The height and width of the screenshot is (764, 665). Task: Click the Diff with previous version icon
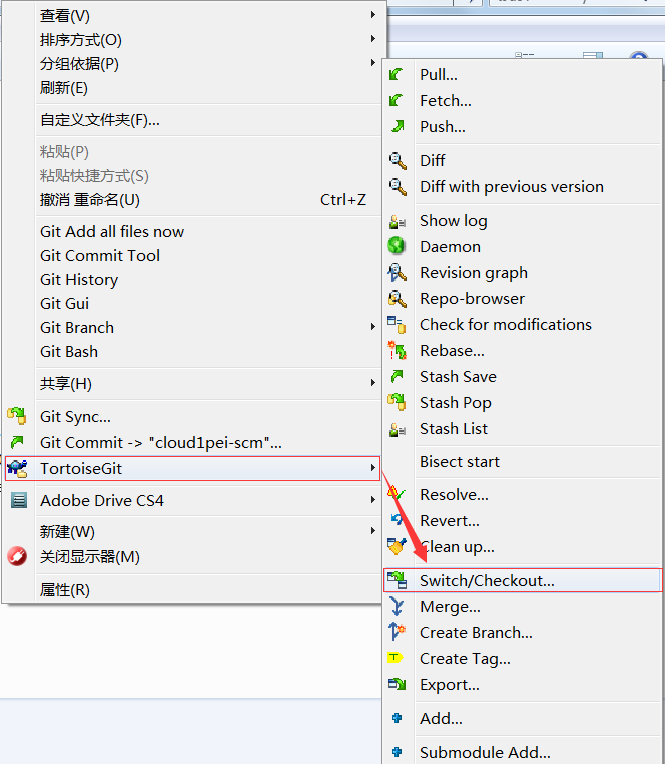pos(398,187)
